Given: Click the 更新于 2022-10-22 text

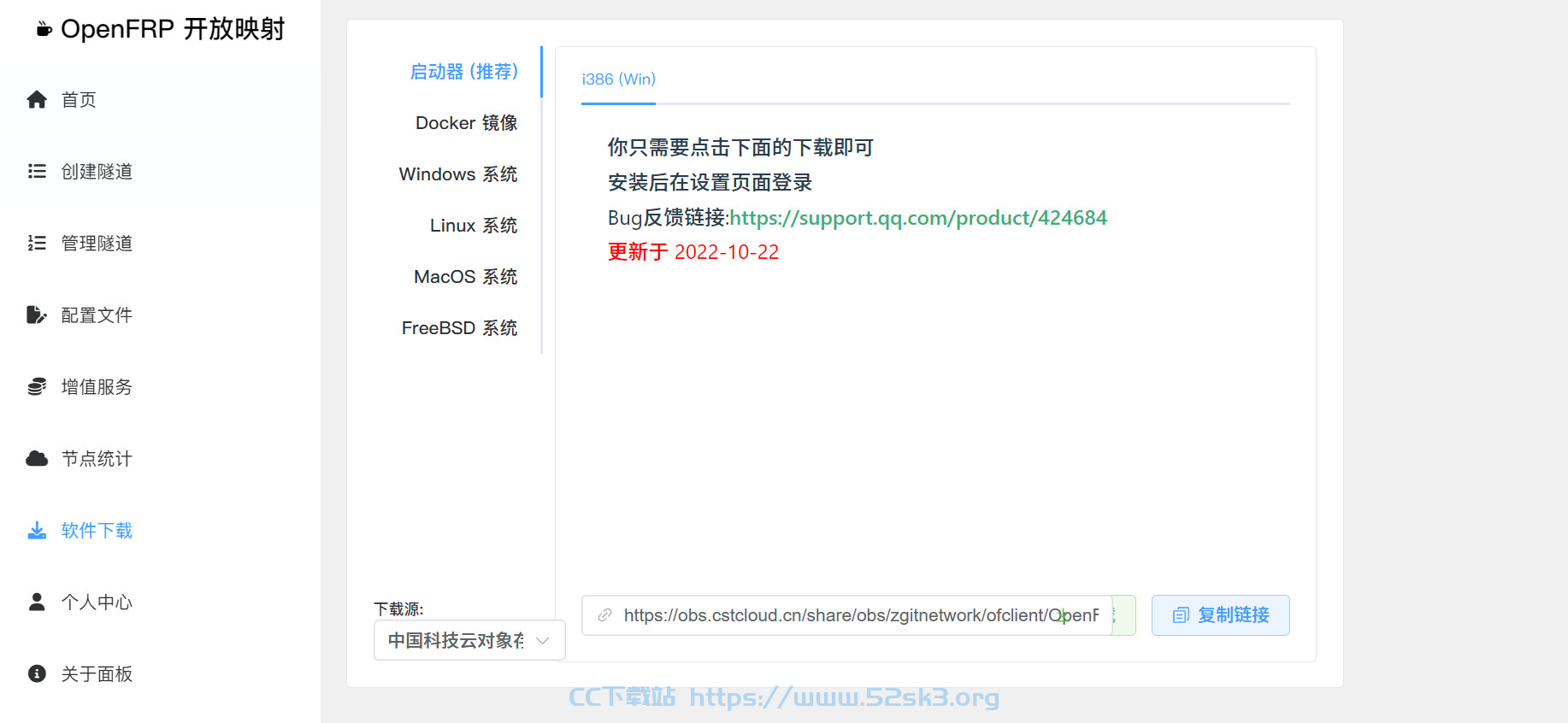Looking at the screenshot, I should pyautogui.click(x=693, y=252).
